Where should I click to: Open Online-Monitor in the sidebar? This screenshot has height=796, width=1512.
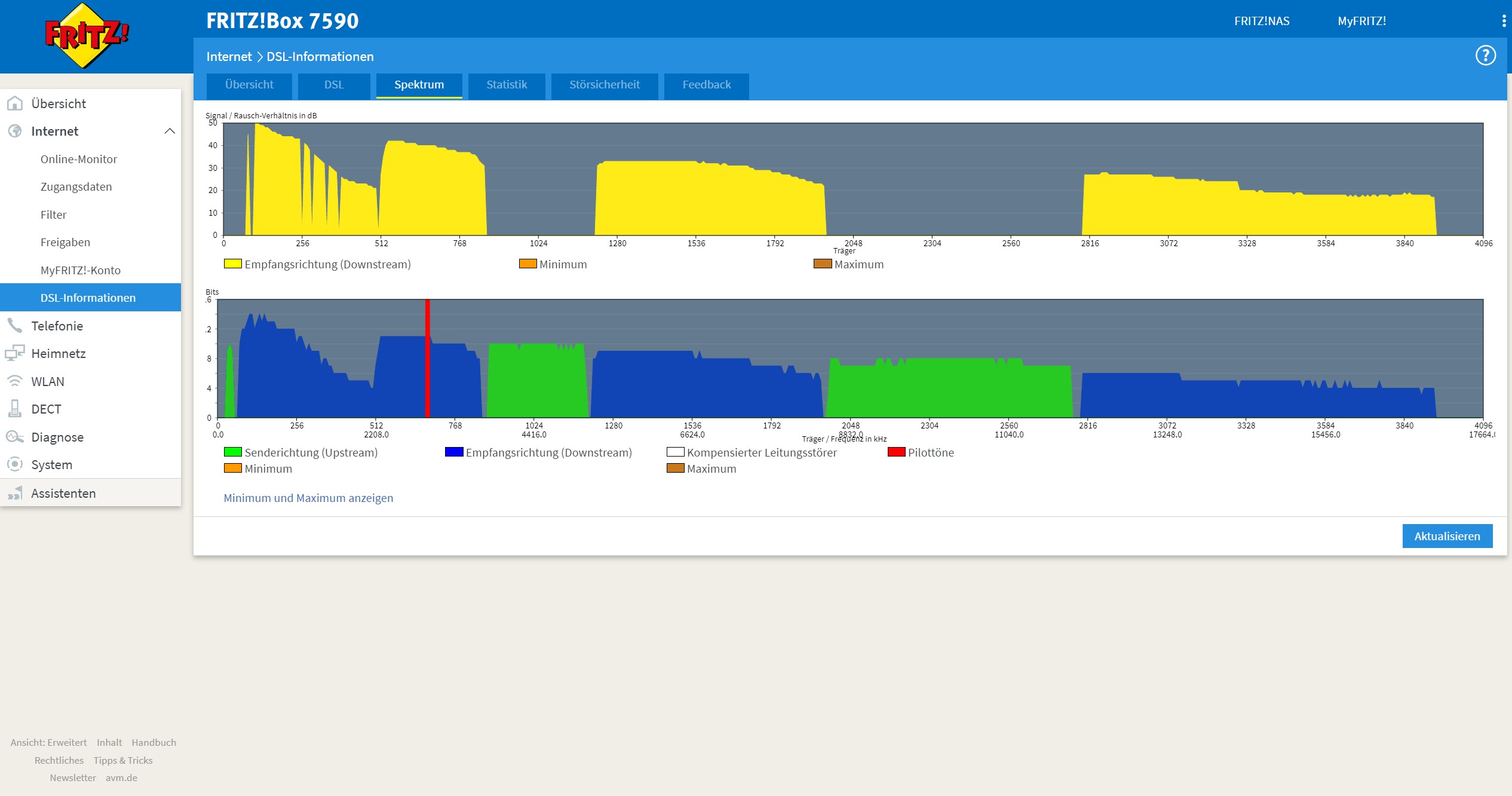pyautogui.click(x=79, y=159)
